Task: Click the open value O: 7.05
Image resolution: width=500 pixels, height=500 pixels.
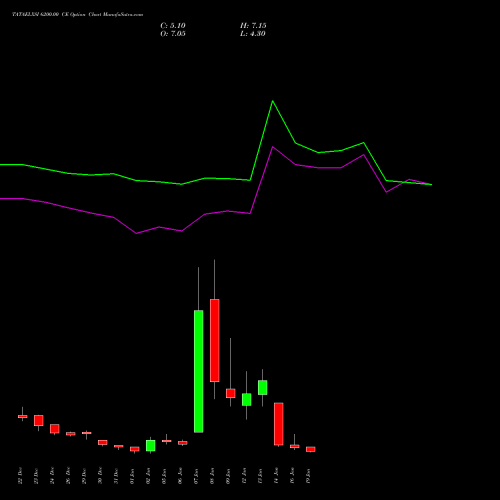Action: [x=173, y=34]
